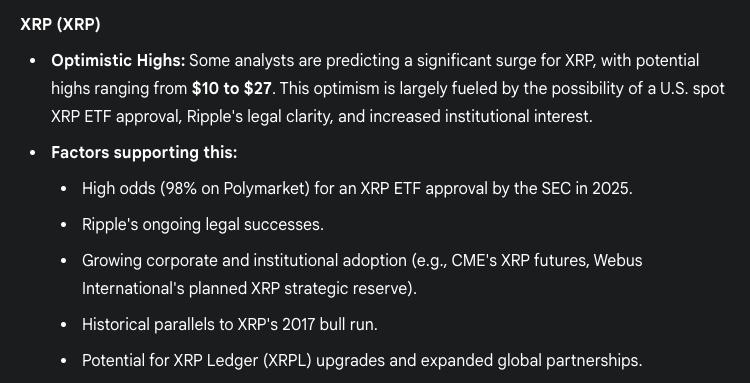Click the Historical parallels bullet line

pos(230,325)
